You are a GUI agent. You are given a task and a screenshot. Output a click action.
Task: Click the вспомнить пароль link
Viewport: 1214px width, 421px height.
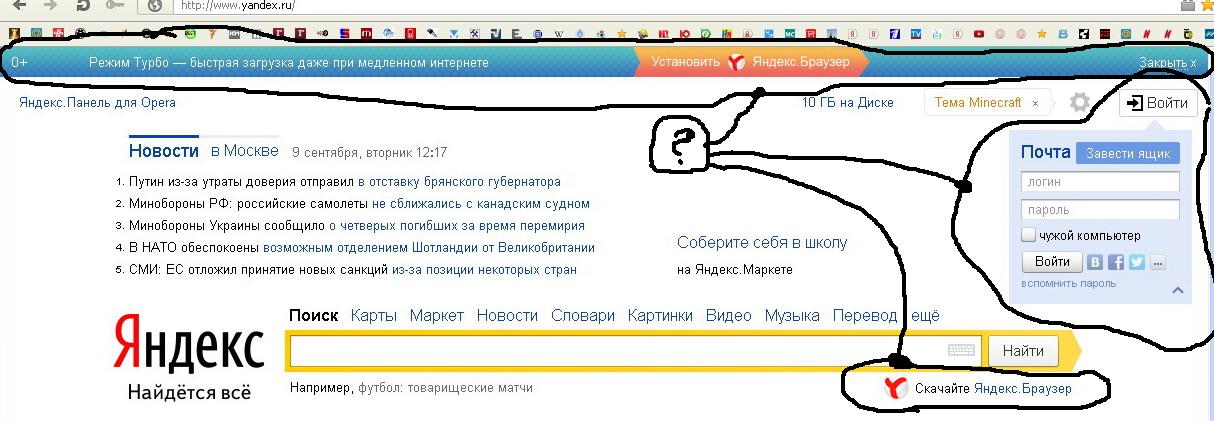point(1068,284)
